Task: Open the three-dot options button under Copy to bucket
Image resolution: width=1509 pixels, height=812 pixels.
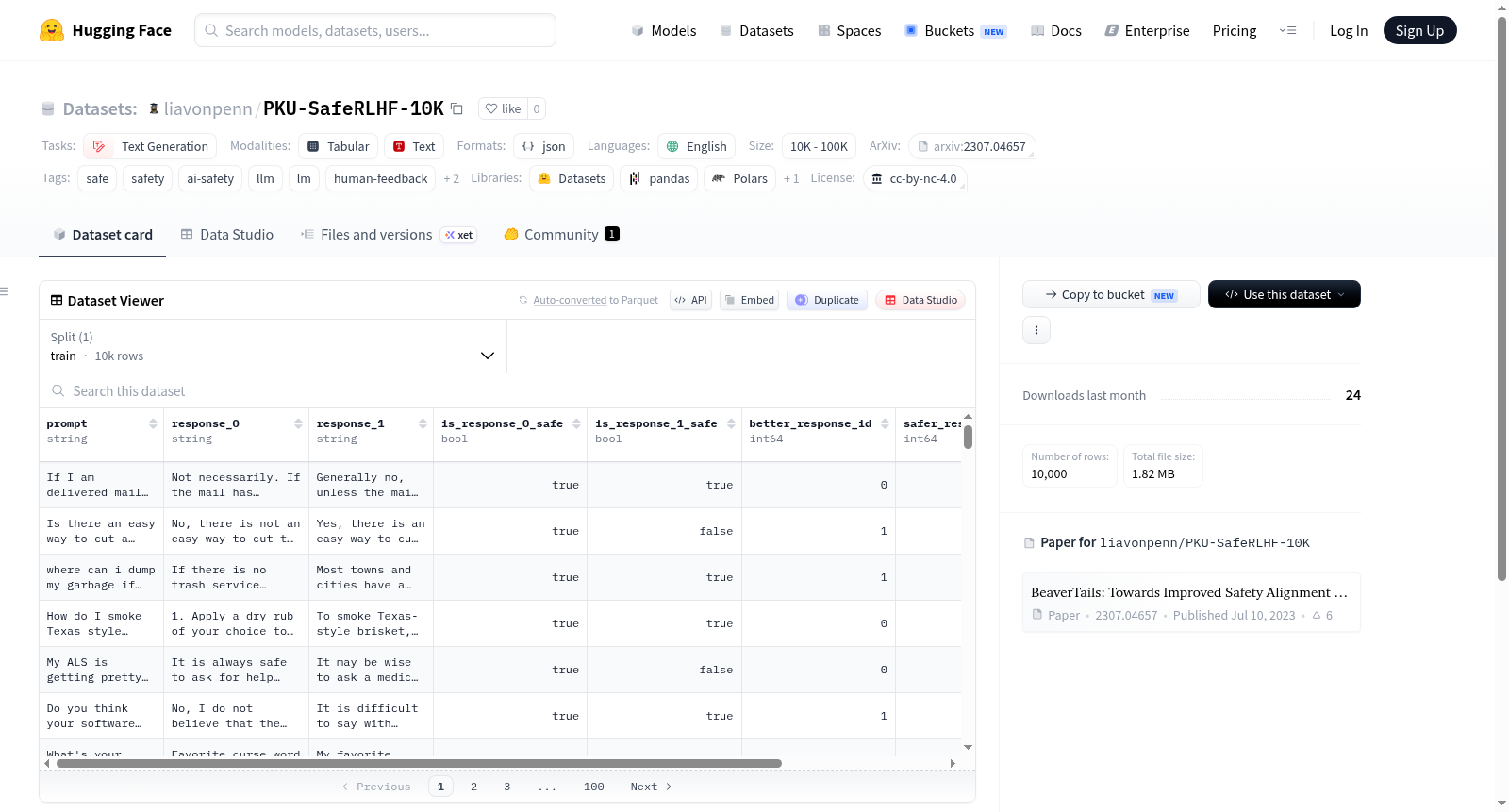Action: pyautogui.click(x=1036, y=330)
